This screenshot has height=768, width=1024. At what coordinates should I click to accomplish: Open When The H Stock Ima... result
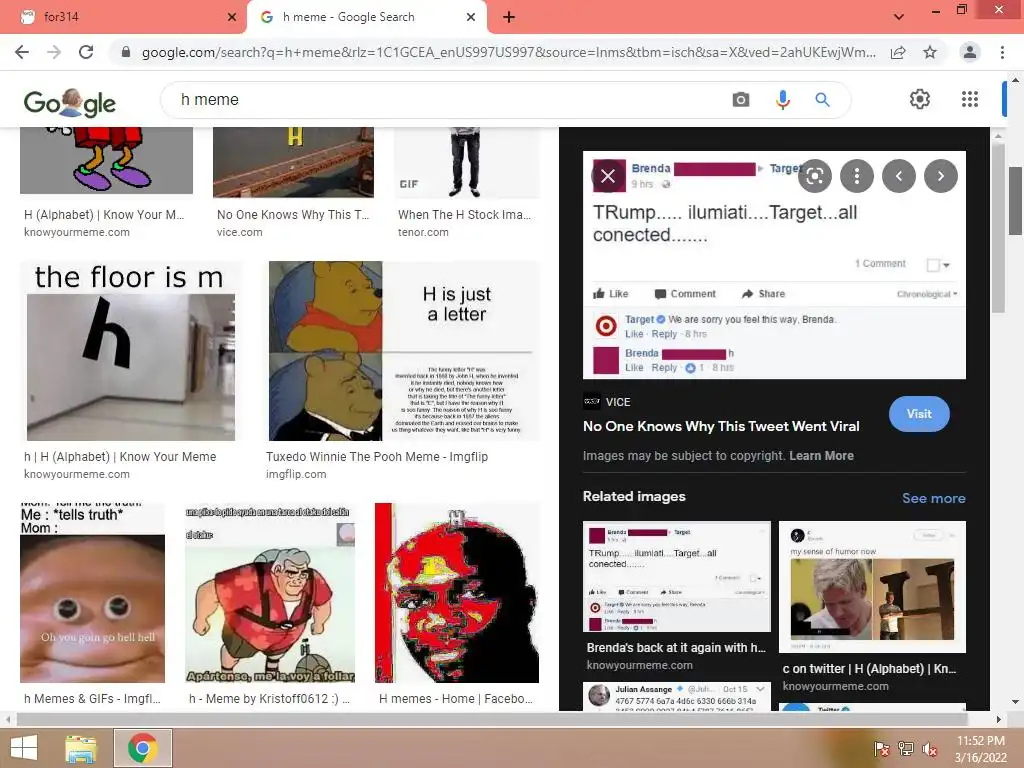click(464, 215)
